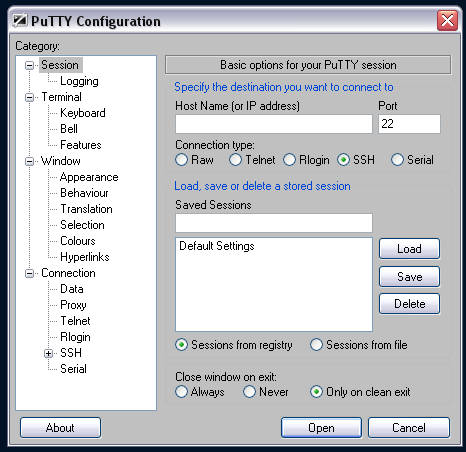Viewport: 466px width, 452px height.
Task: Focus the Host Name input field
Action: (x=274, y=124)
